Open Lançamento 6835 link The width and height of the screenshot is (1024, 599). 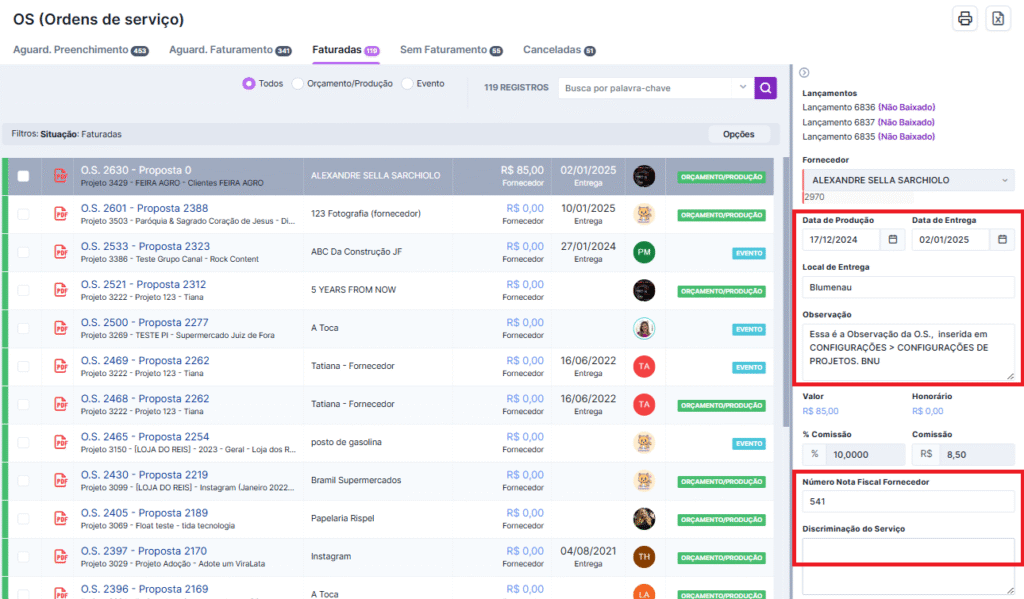pyautogui.click(x=868, y=137)
